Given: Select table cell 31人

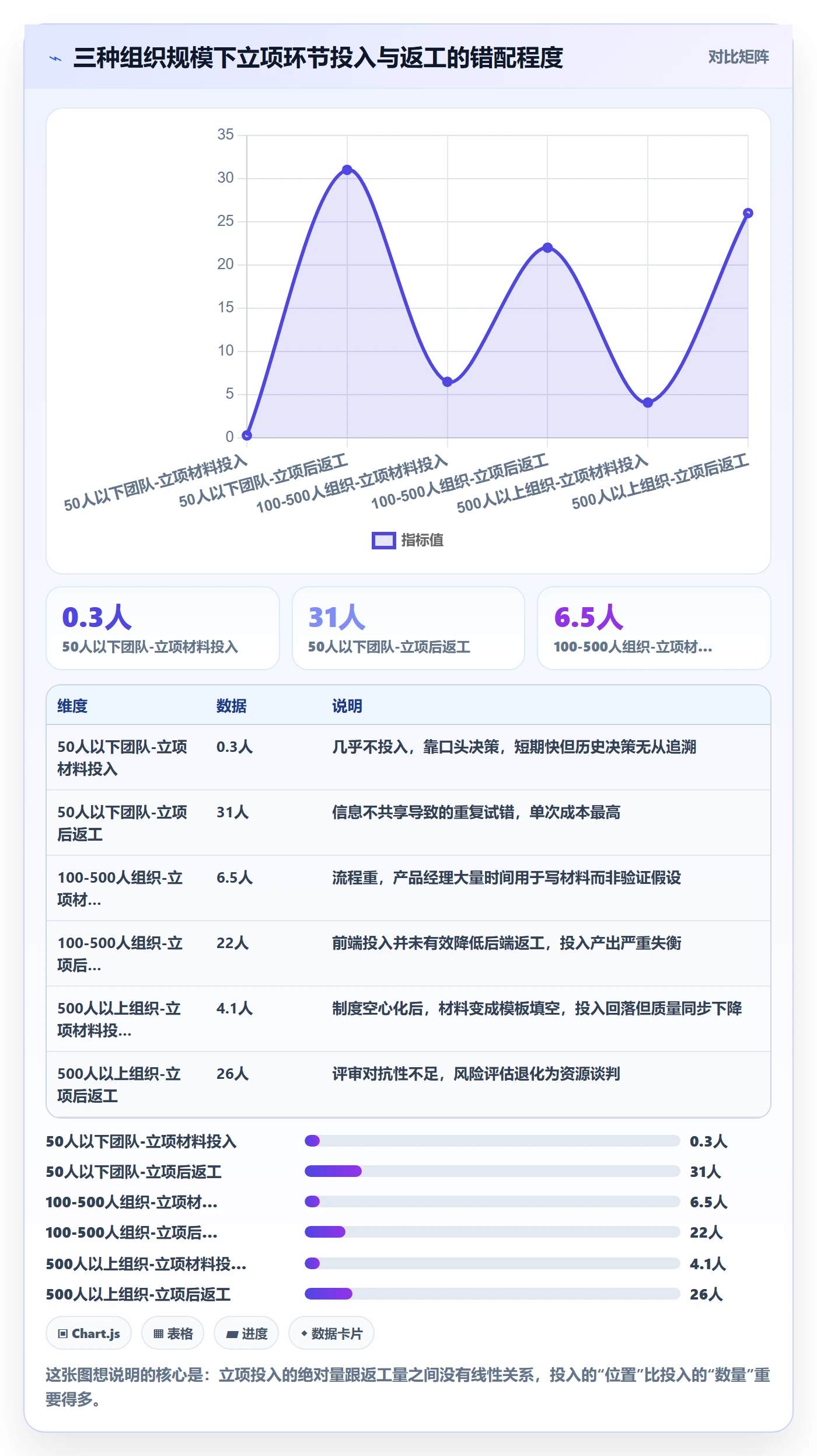Looking at the screenshot, I should 233,812.
